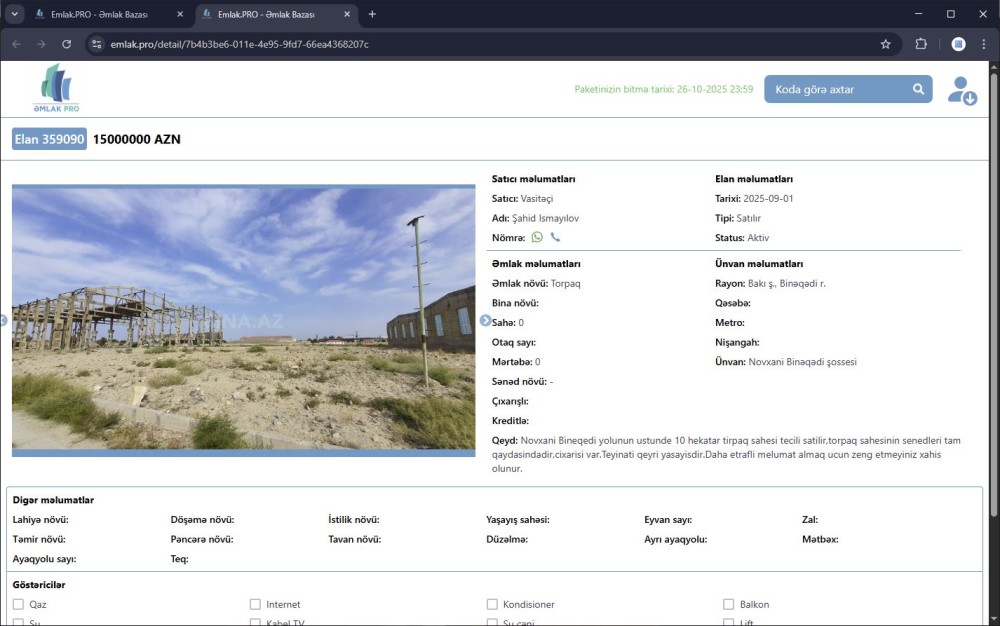The image size is (1000, 626).
Task: Open the browser extensions puzzle icon
Action: click(921, 44)
